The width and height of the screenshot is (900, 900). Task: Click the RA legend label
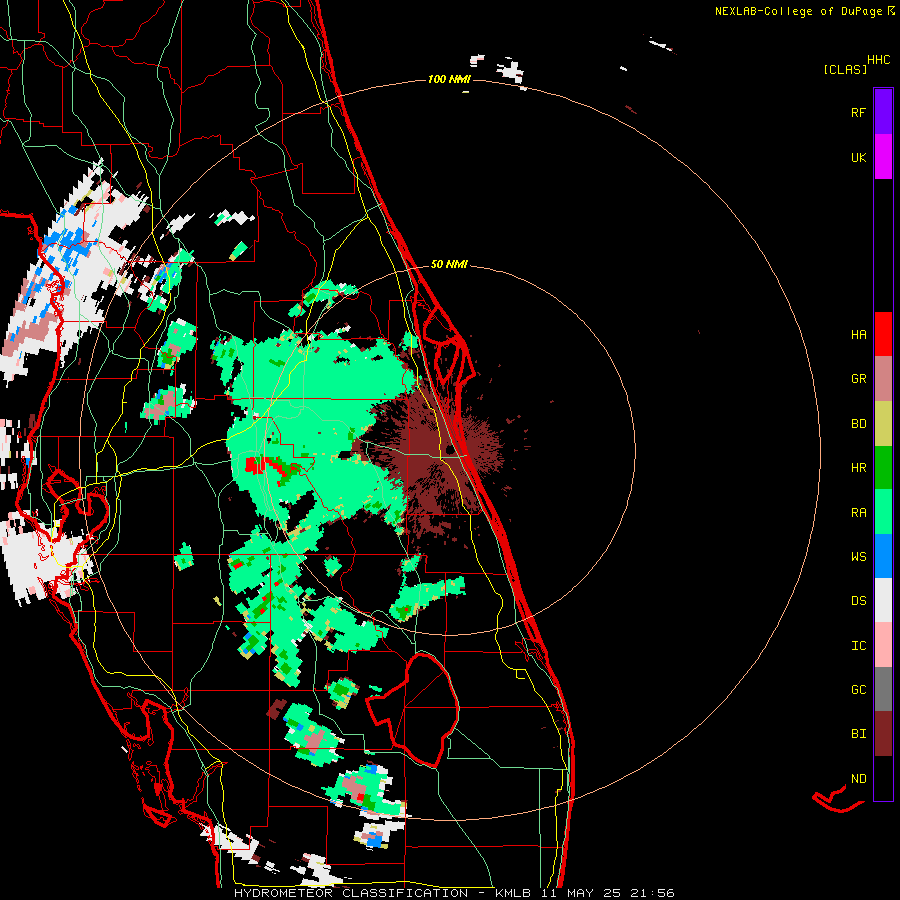858,513
